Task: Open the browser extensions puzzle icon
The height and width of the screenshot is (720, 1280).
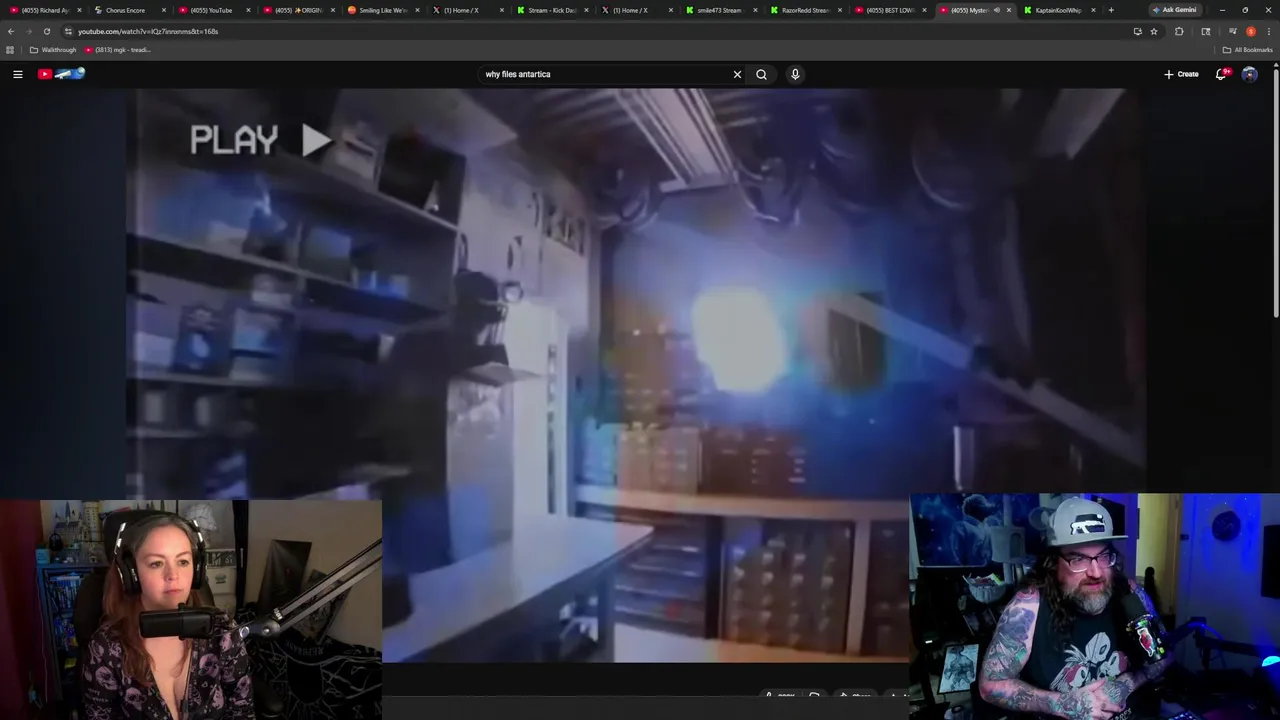Action: point(1179,31)
